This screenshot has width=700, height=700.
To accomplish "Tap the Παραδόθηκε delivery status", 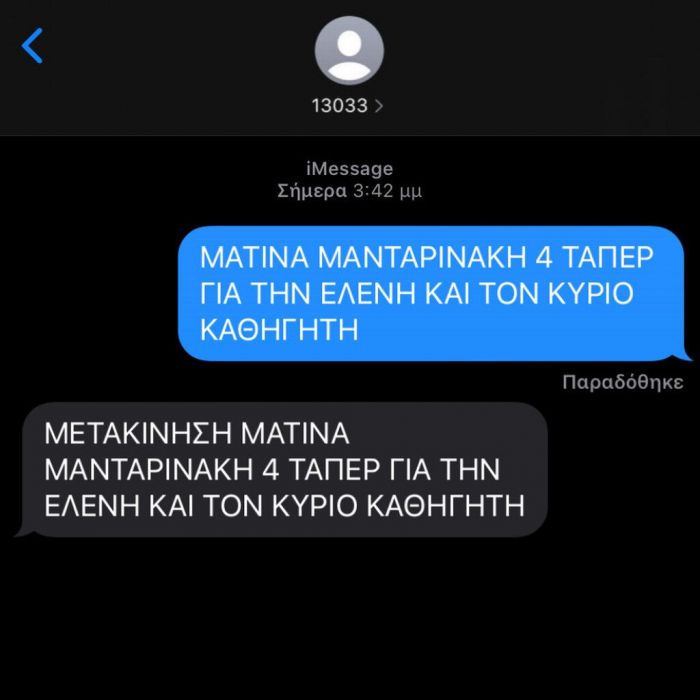I will [x=623, y=383].
